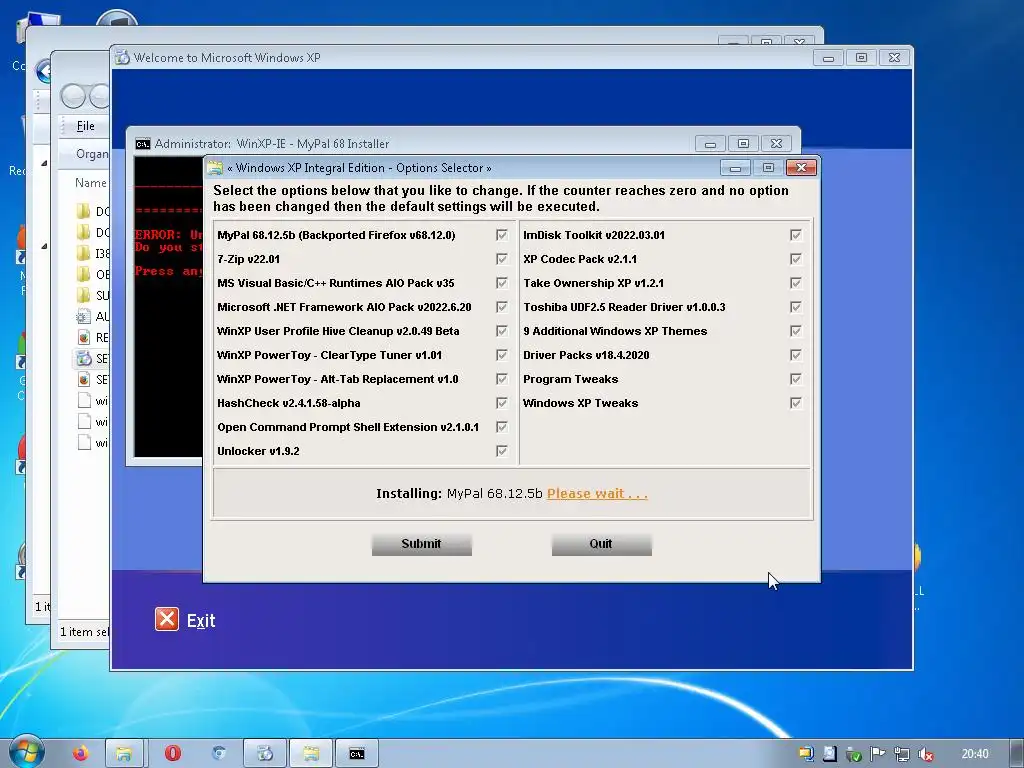
Task: Toggle Open Command Prompt Shell Extension checkbox
Action: click(502, 427)
